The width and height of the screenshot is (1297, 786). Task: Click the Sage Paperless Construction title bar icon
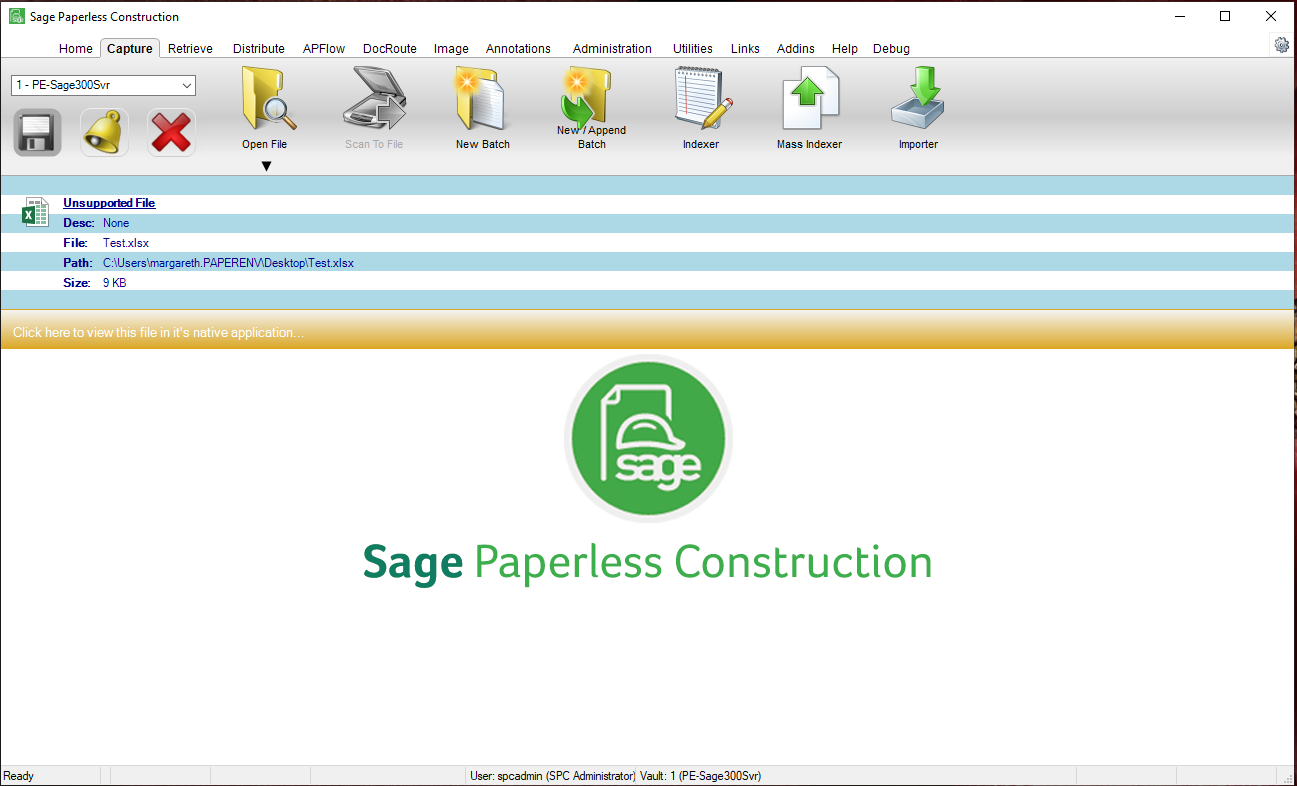click(x=17, y=16)
